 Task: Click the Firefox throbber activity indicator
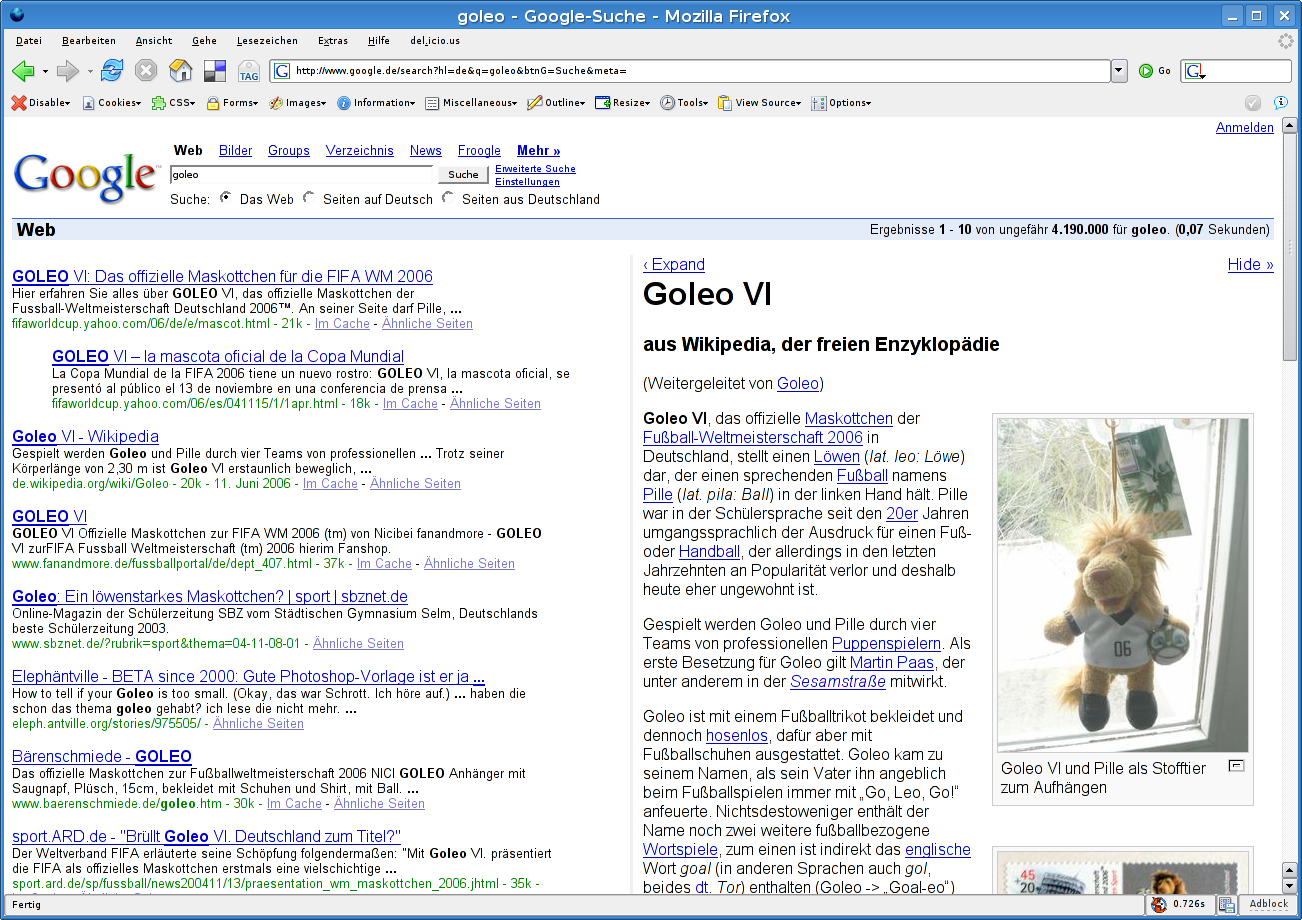click(1285, 41)
